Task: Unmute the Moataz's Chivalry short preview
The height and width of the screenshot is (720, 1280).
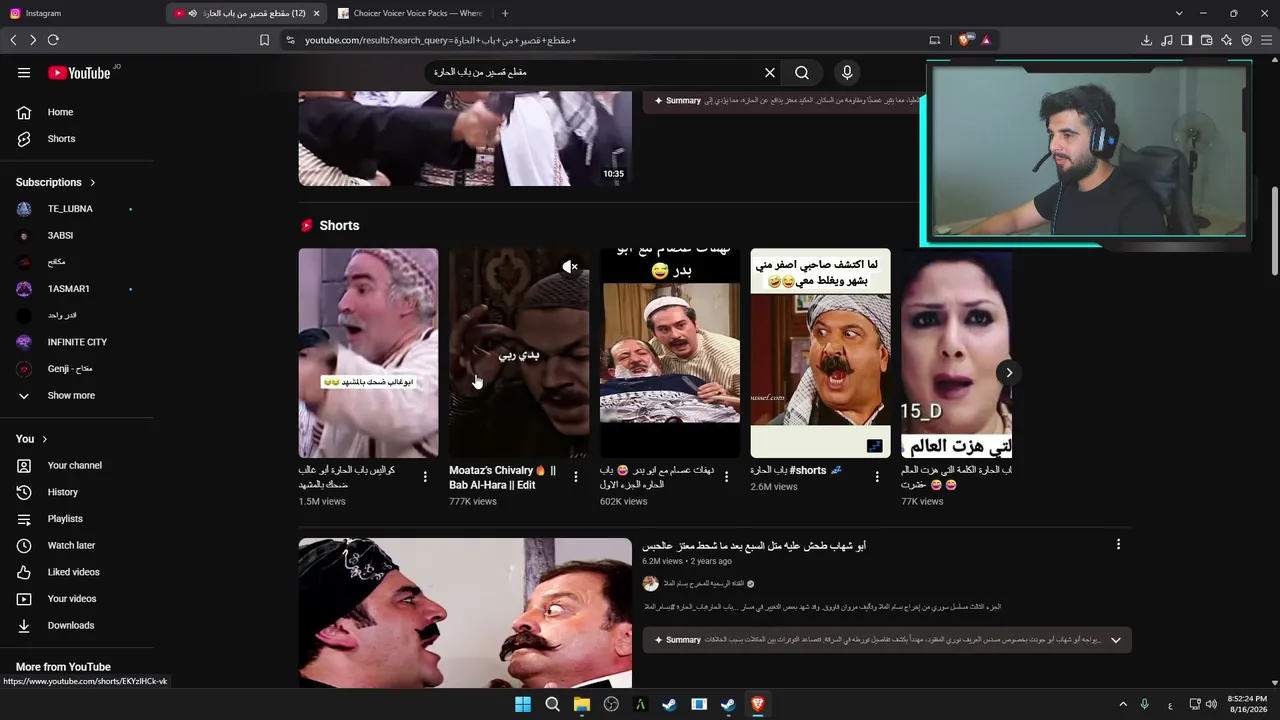Action: coord(570,267)
